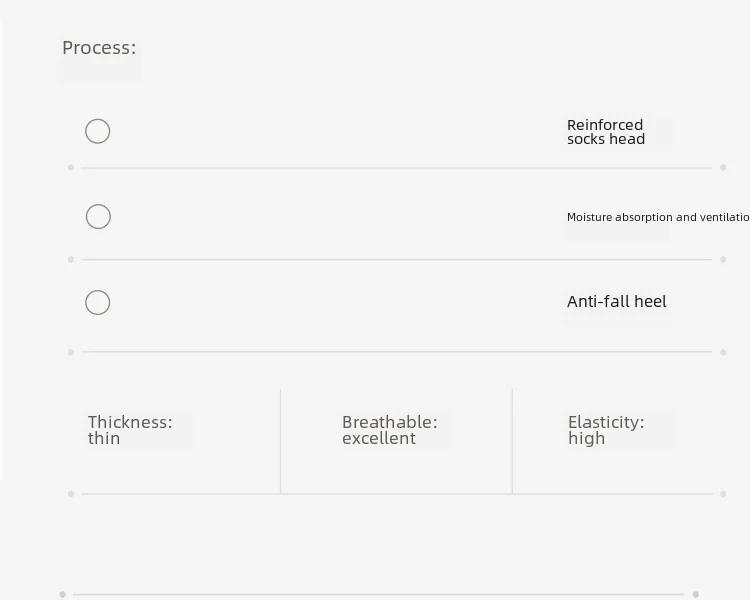Click the Breathable: excellent specification
The image size is (750, 600).
pyautogui.click(x=389, y=430)
